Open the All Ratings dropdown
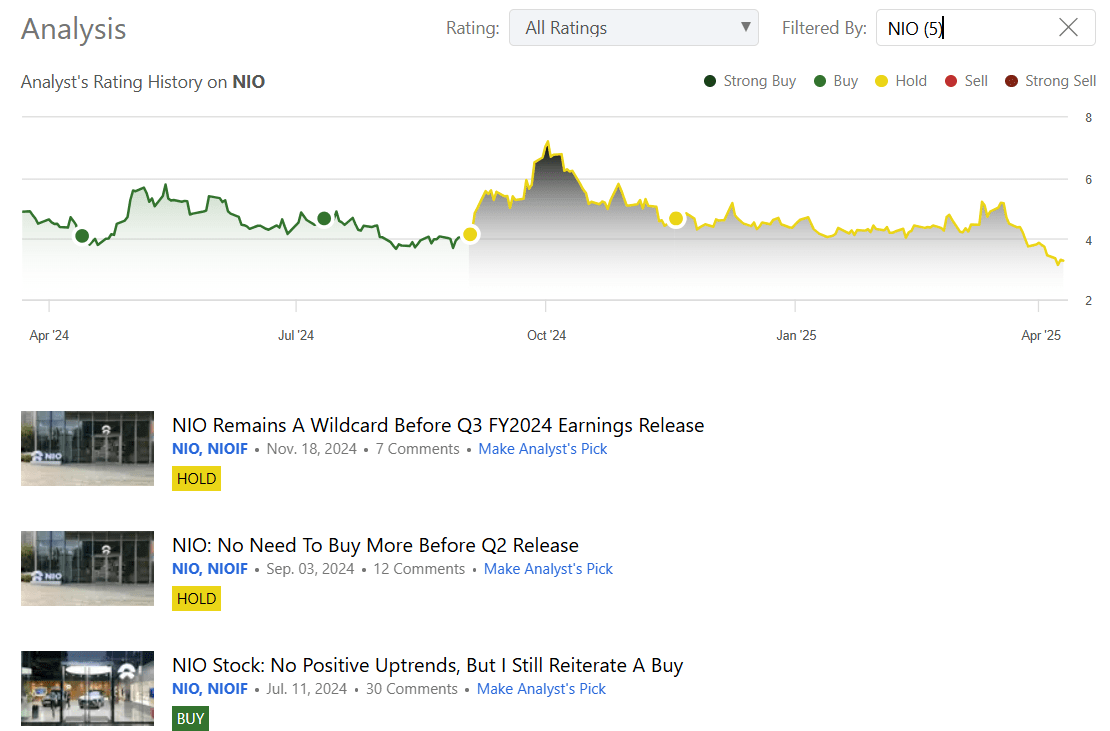 coord(634,27)
